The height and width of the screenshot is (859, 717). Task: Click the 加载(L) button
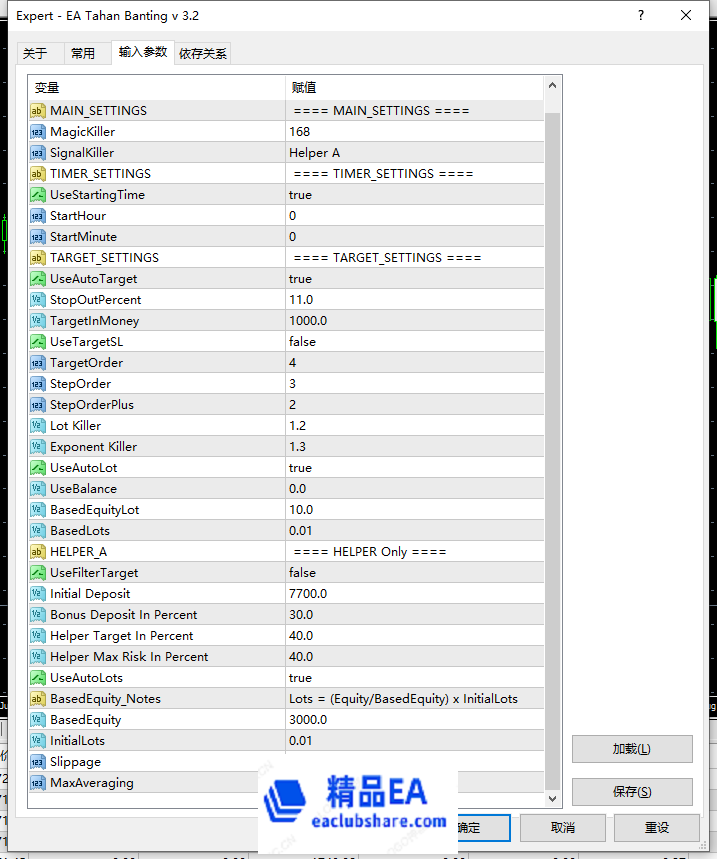click(x=631, y=749)
